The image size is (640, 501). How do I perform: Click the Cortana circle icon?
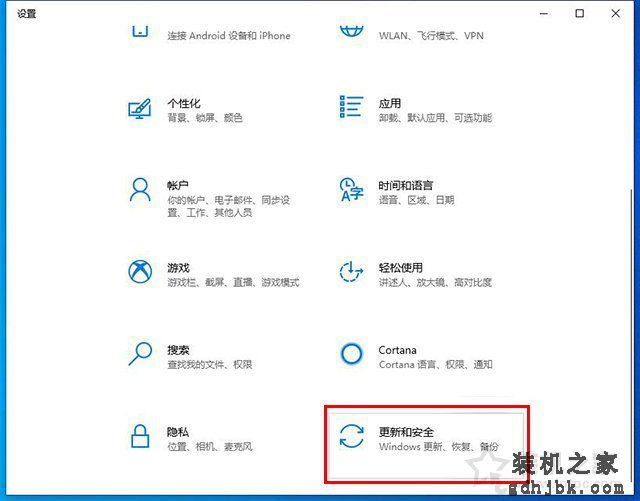(x=351, y=354)
